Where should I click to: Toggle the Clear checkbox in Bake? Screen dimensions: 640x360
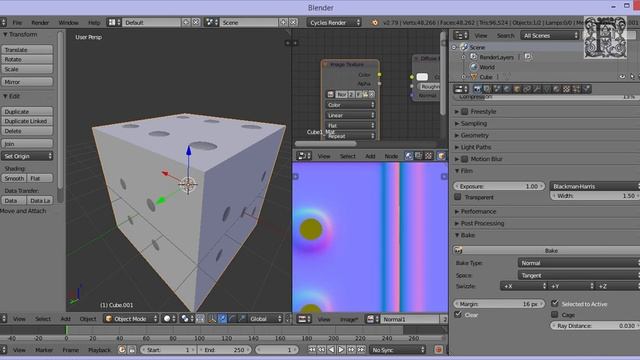tap(458, 314)
